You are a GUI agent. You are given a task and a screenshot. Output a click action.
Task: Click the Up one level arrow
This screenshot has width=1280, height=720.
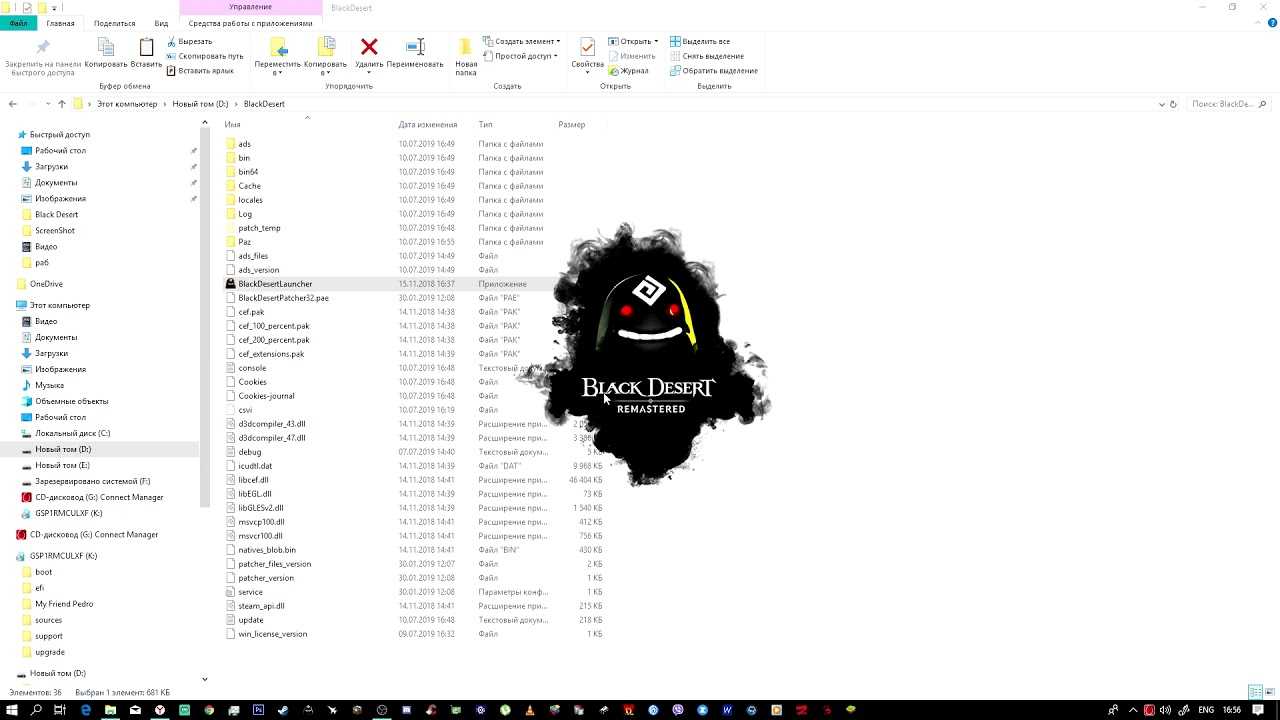click(x=62, y=104)
